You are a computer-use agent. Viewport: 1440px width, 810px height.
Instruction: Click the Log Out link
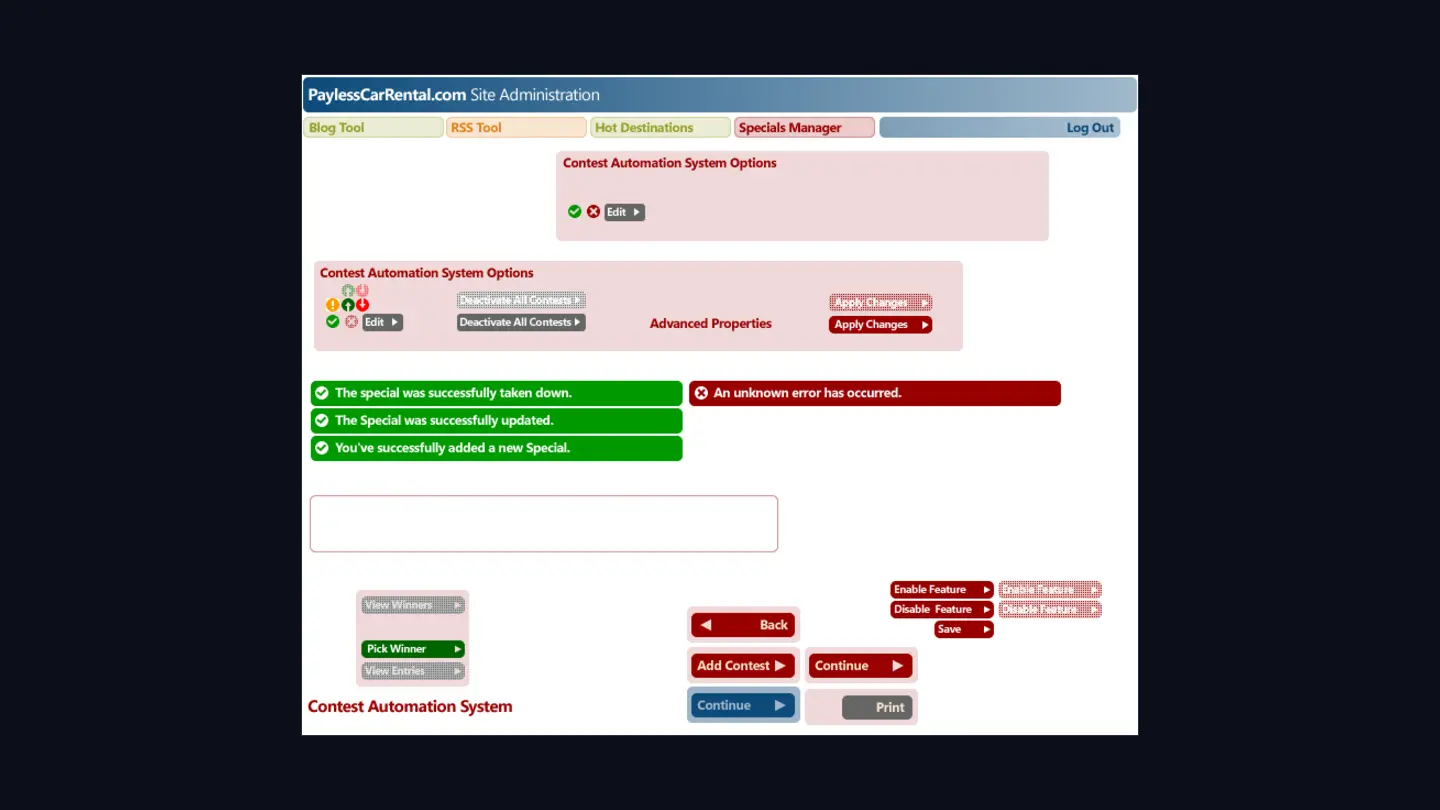click(x=1090, y=128)
